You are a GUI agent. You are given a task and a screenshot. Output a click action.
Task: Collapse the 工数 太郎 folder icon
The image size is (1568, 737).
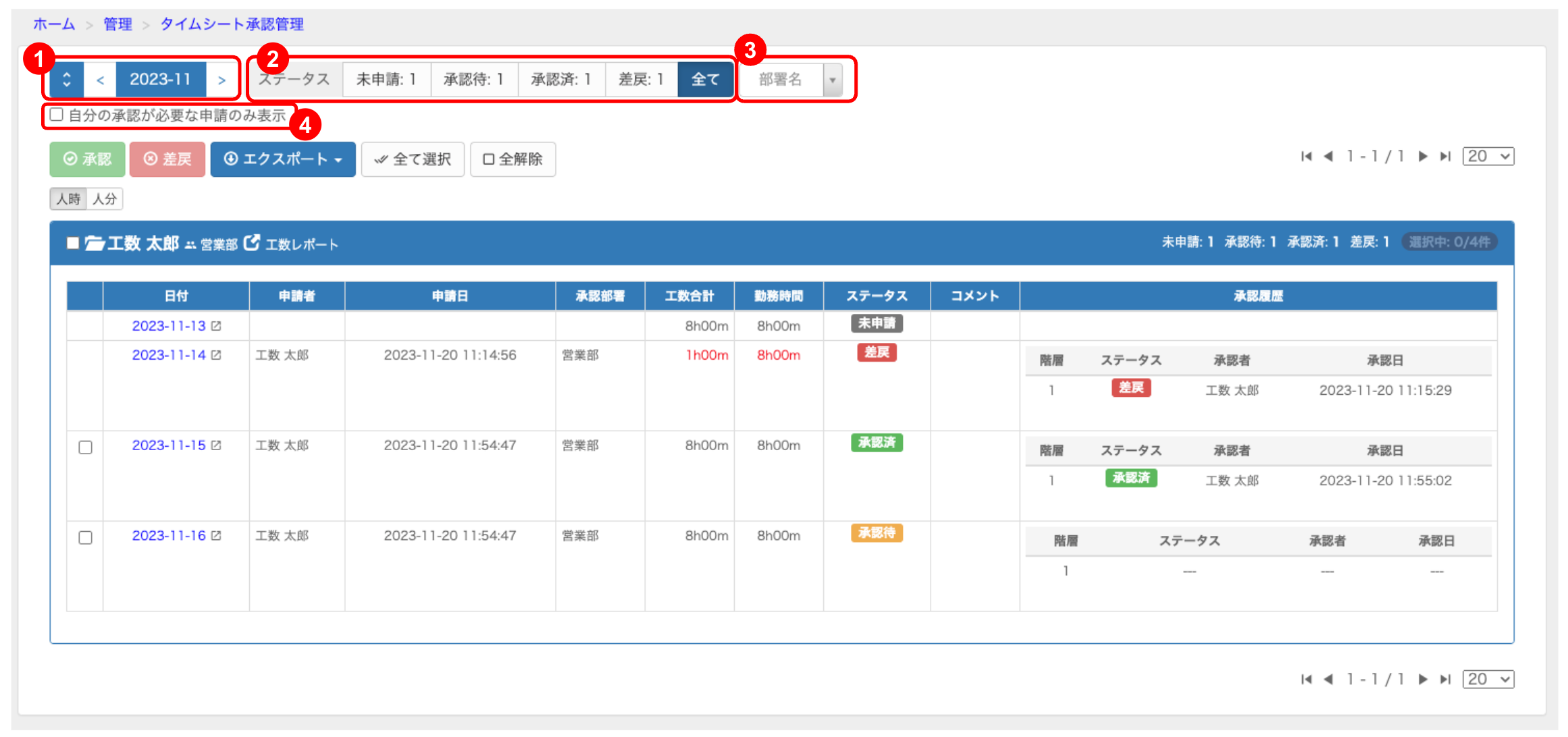tap(95, 243)
